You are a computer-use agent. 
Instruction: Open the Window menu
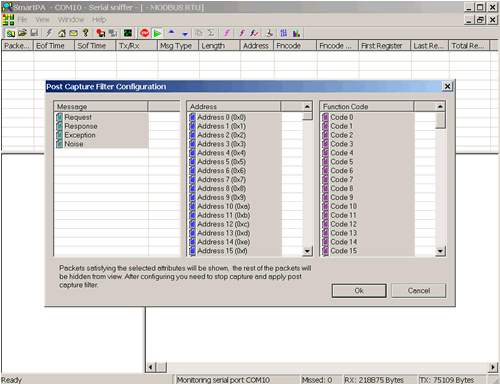point(71,20)
